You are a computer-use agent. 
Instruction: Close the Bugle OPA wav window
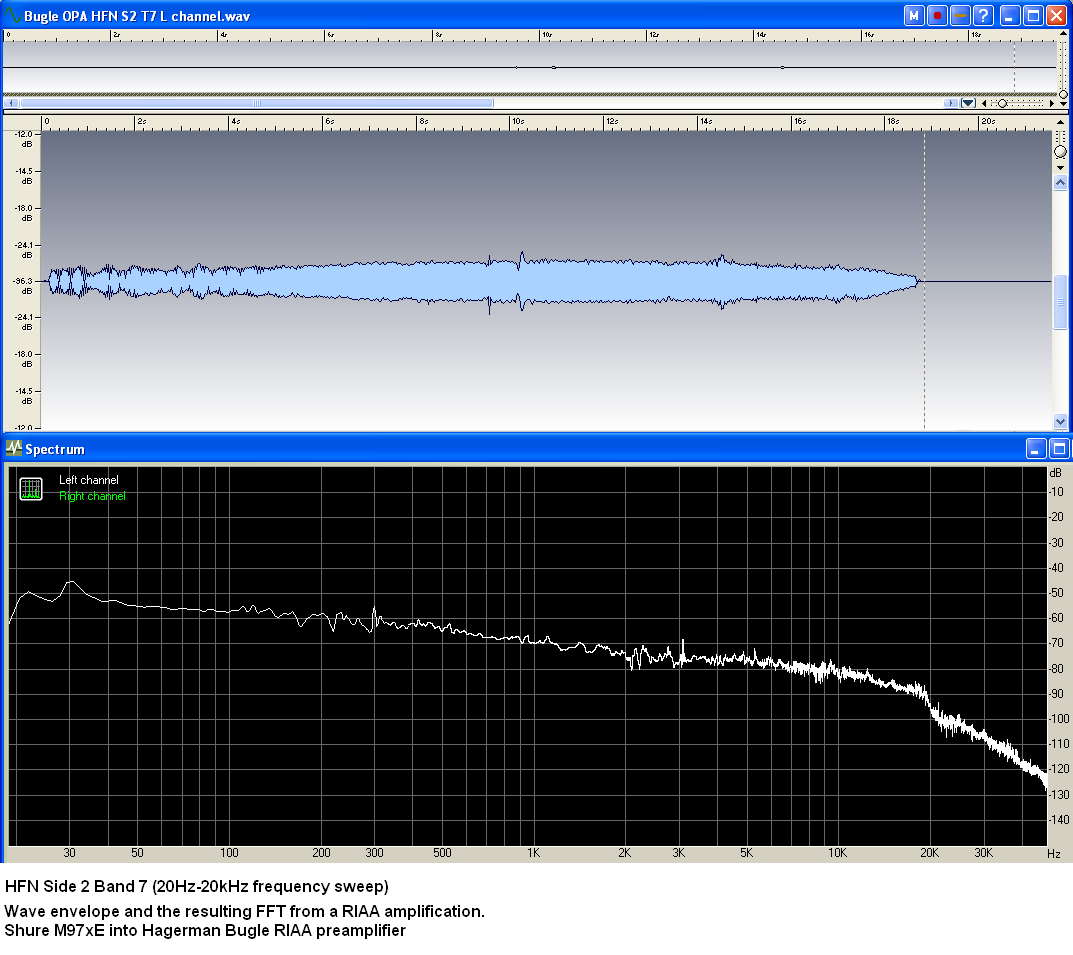pyautogui.click(x=1057, y=15)
